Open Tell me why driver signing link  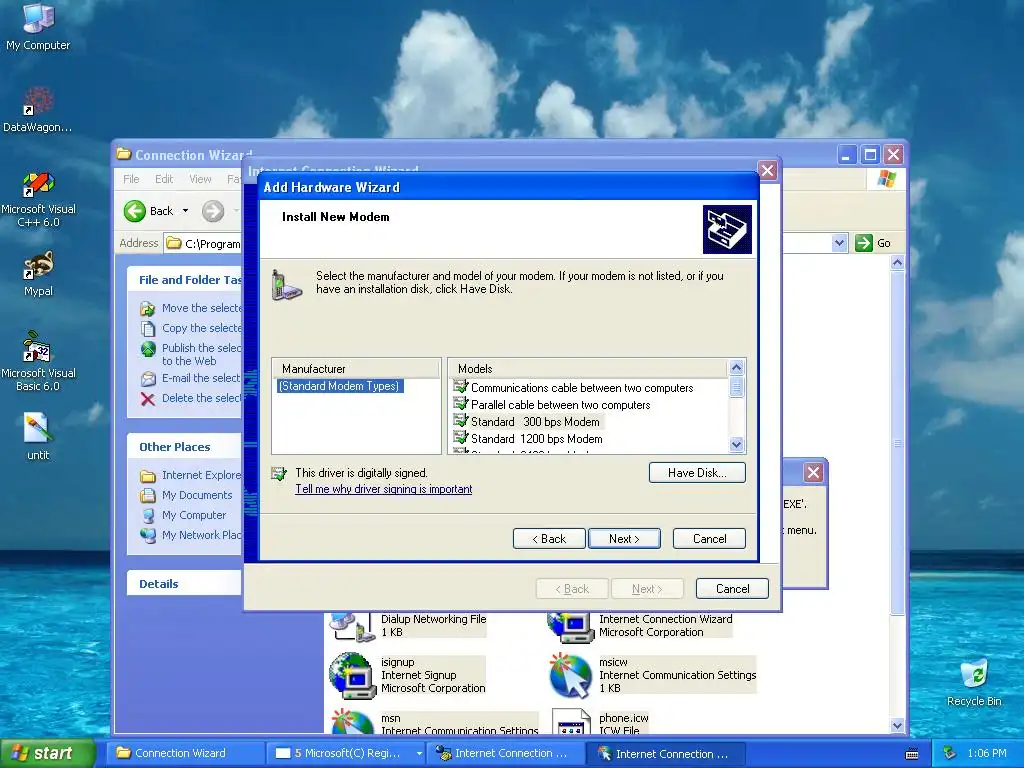point(383,489)
